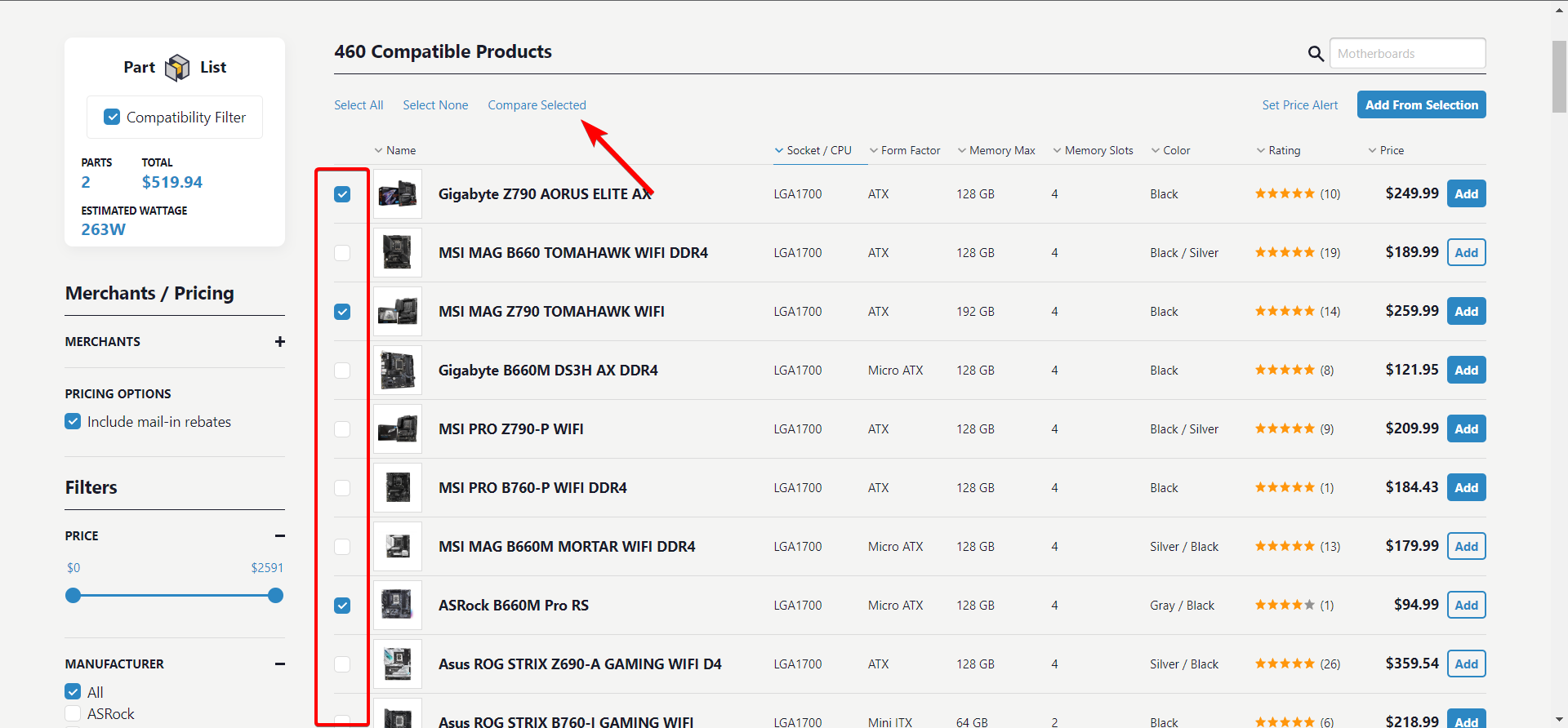Add ASRock B660M Pro RS to list
The width and height of the screenshot is (1568, 728).
tap(1467, 606)
